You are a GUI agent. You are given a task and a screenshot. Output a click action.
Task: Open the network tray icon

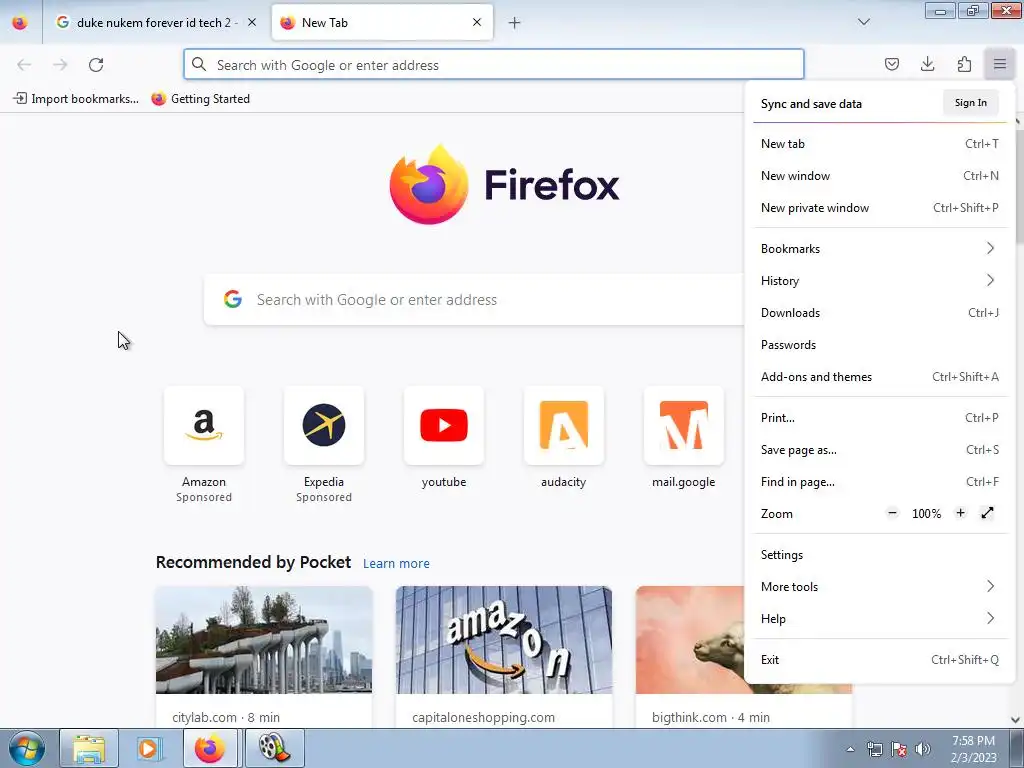click(874, 749)
